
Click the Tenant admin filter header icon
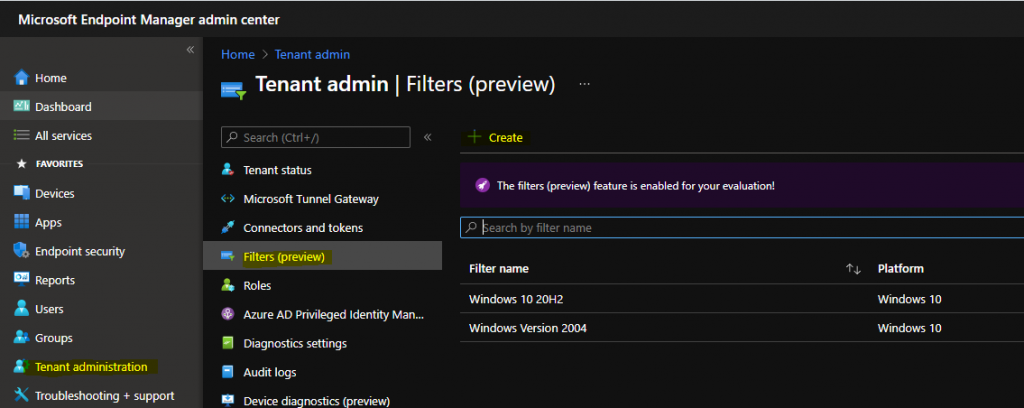233,89
